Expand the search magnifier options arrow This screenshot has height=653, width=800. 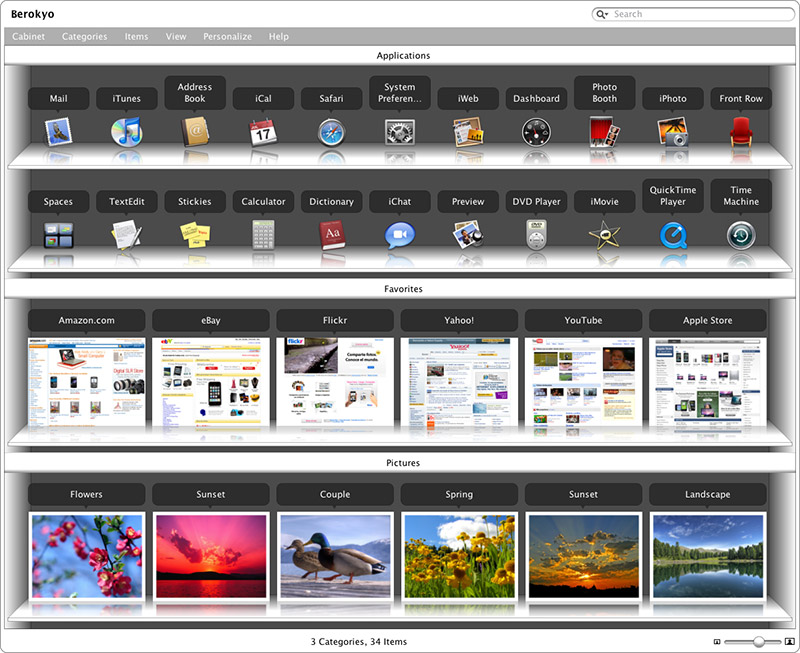(603, 14)
